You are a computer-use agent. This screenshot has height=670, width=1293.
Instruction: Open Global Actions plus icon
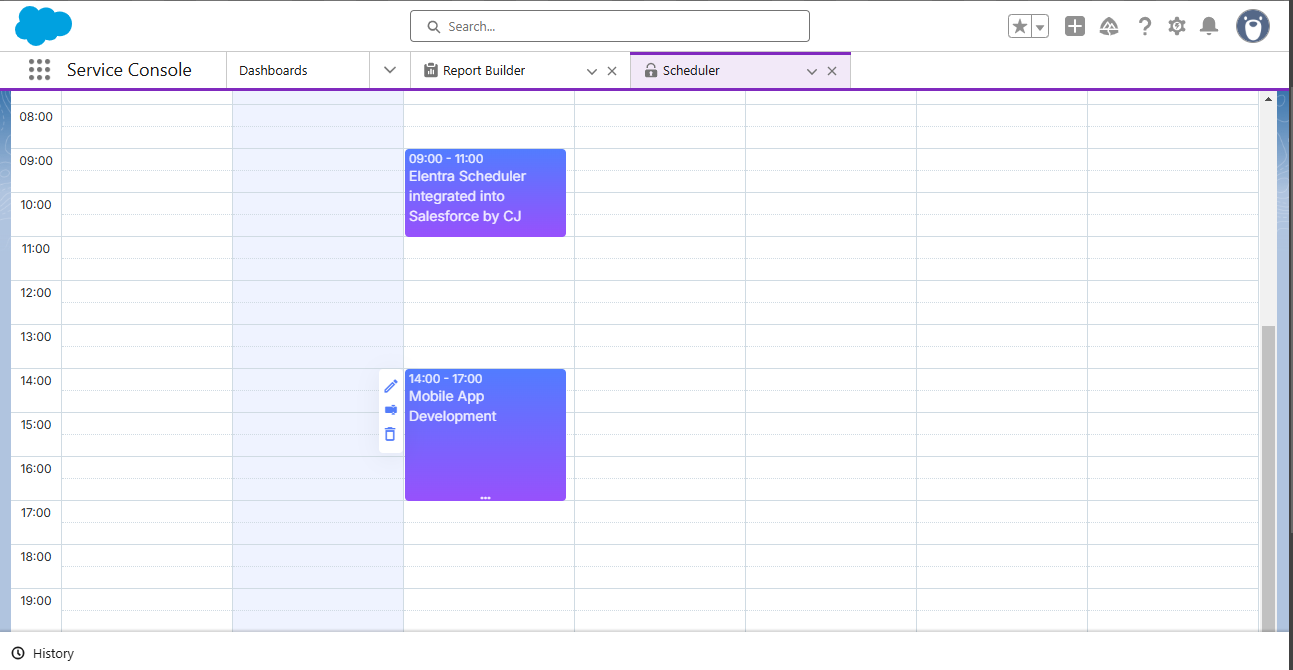tap(1075, 27)
